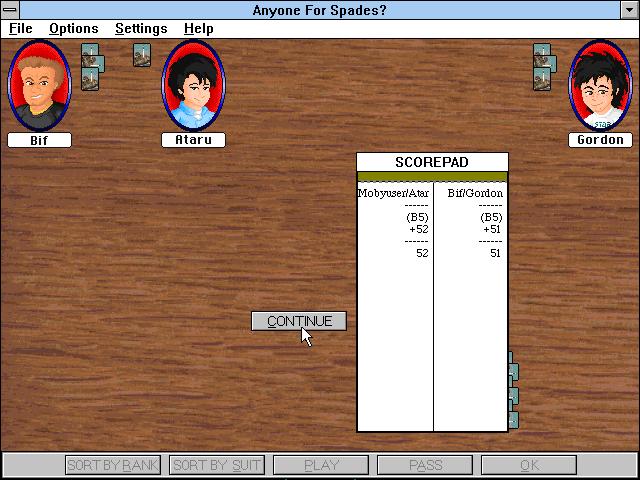Click the window minimize arrow button
Viewport: 640px width, 480px height.
pos(630,10)
